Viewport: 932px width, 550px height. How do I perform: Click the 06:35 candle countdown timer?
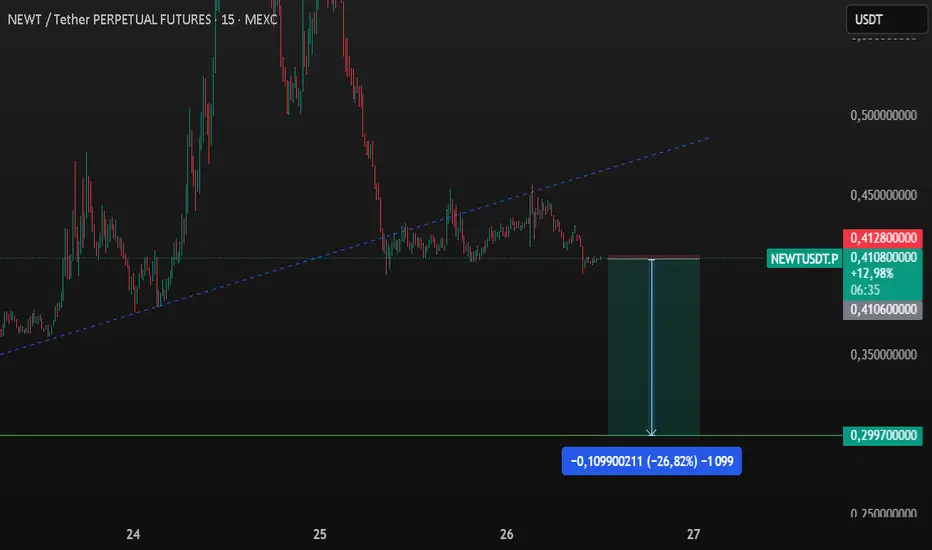pos(865,290)
